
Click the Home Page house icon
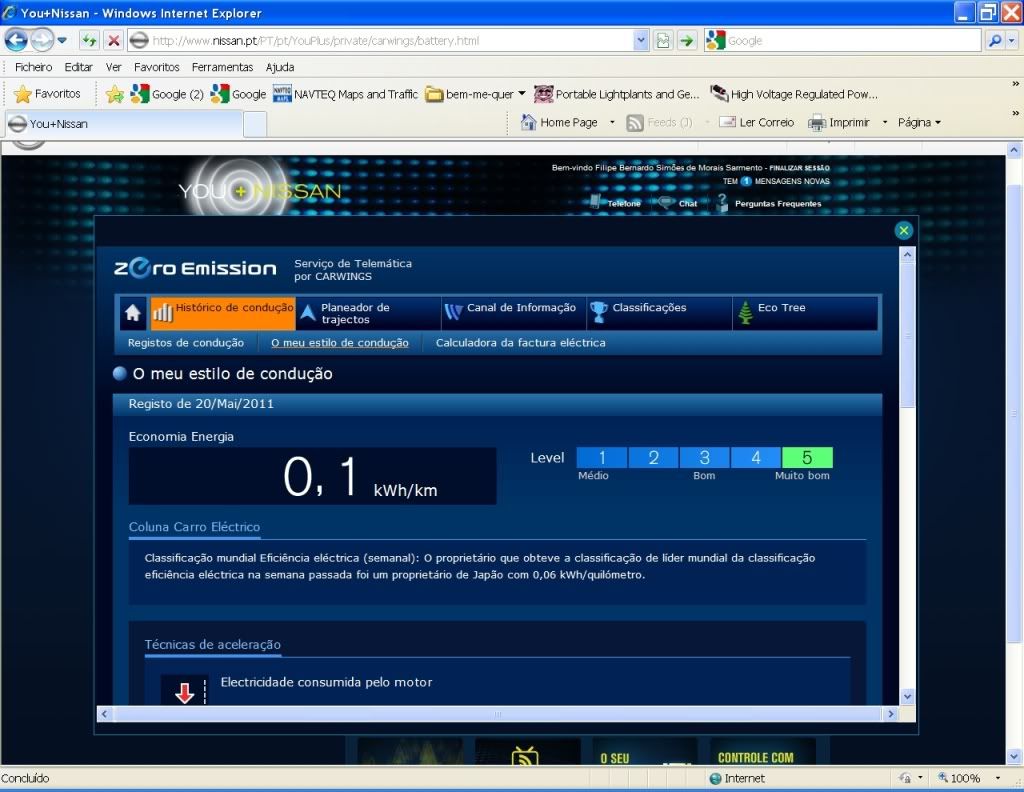pos(528,122)
